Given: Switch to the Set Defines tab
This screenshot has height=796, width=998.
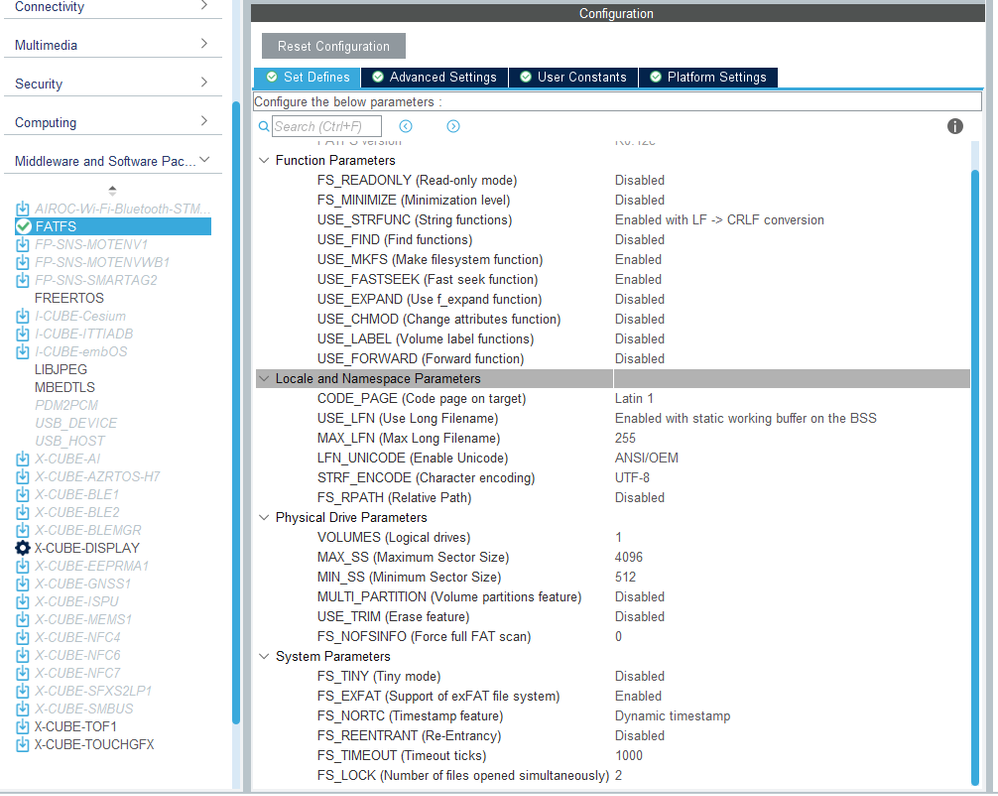Looking at the screenshot, I should [307, 77].
